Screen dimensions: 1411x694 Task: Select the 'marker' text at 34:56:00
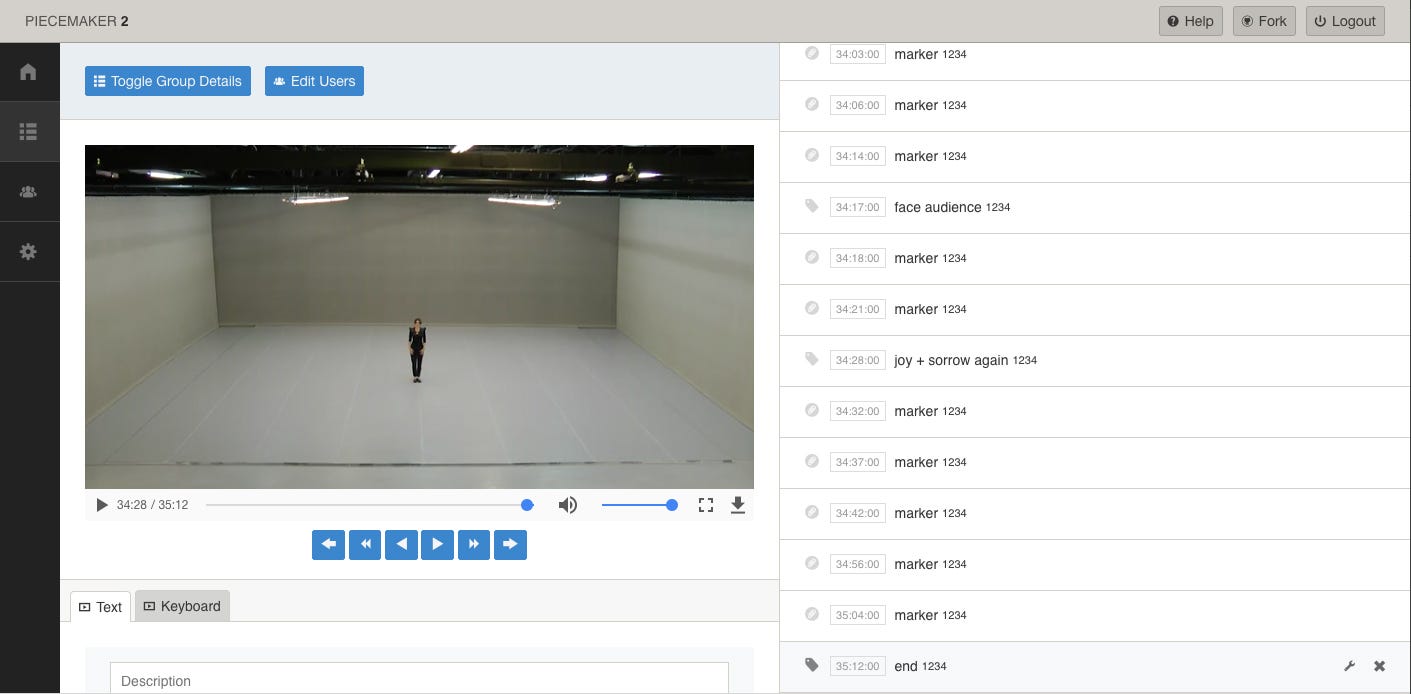[916, 564]
